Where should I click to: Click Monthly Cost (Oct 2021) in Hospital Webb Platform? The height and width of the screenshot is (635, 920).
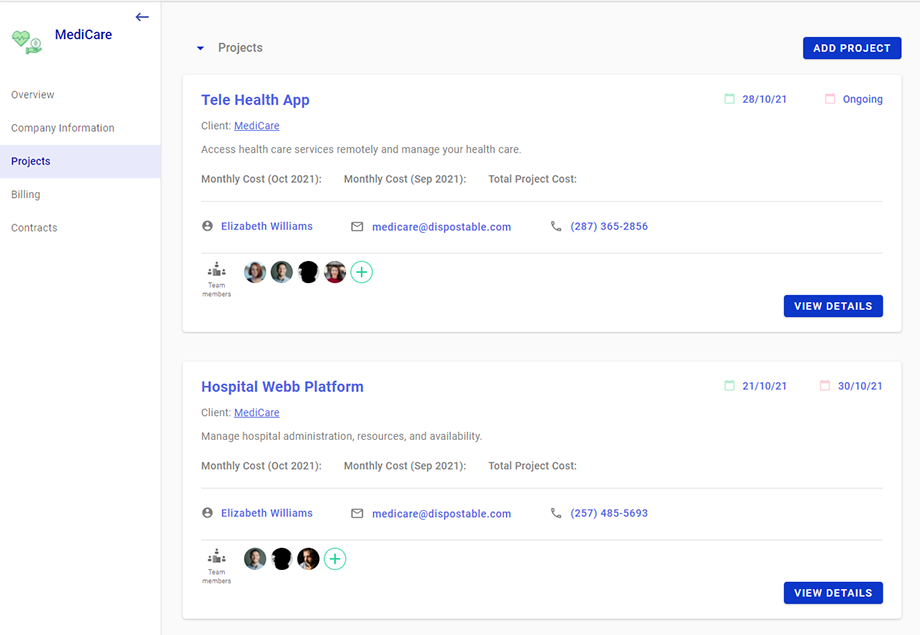pyautogui.click(x=262, y=466)
